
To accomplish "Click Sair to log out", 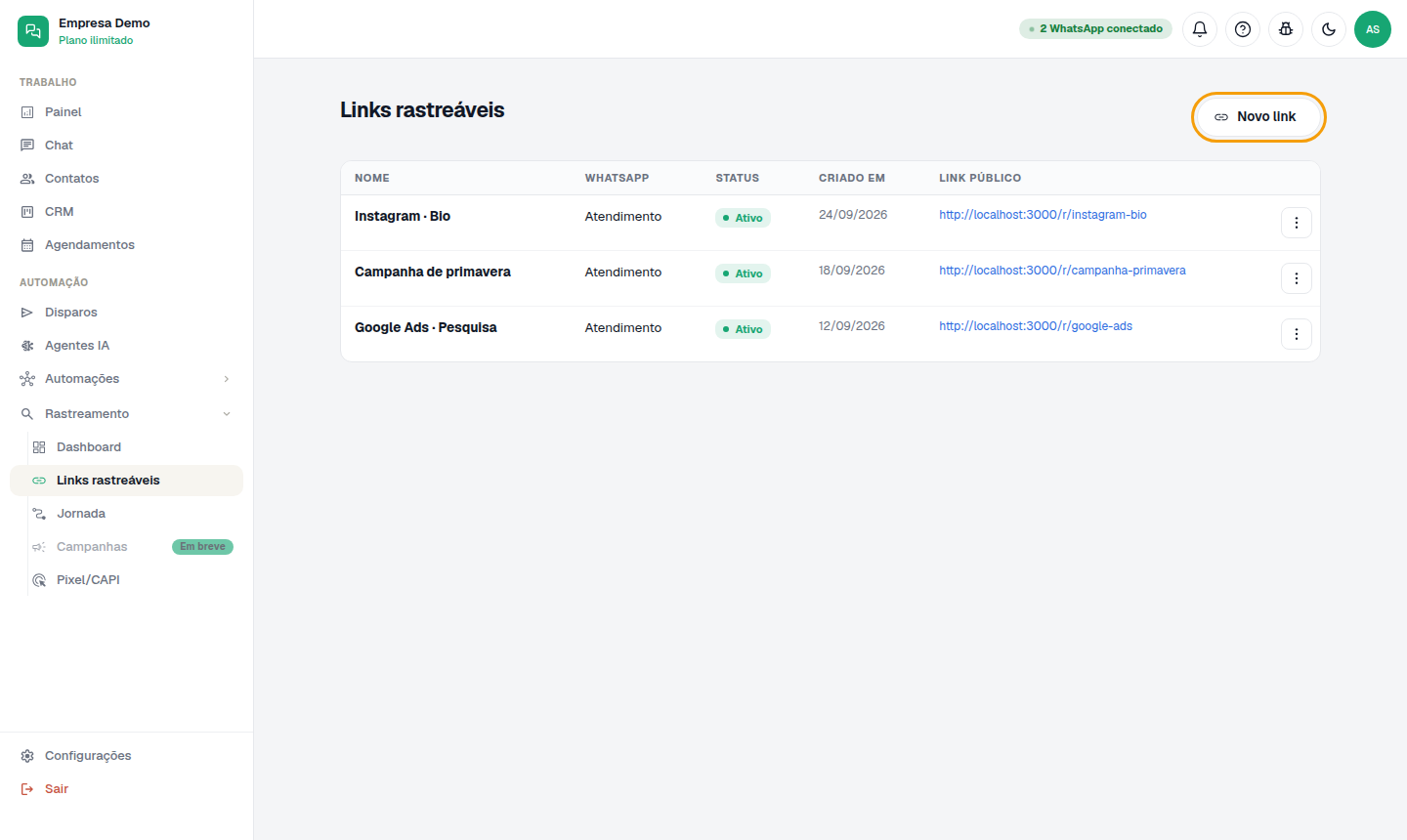I will click(x=126, y=789).
